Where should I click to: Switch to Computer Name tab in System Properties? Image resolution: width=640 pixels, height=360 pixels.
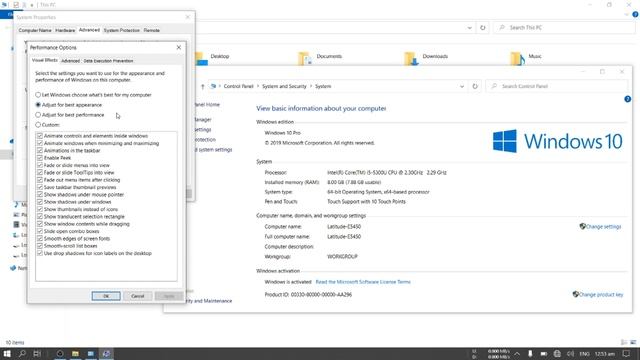click(35, 30)
